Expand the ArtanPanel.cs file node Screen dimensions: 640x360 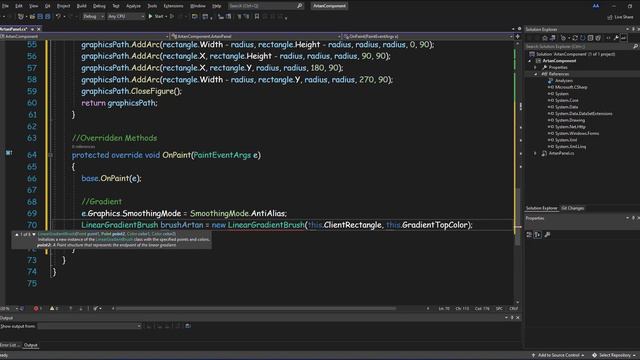536,153
